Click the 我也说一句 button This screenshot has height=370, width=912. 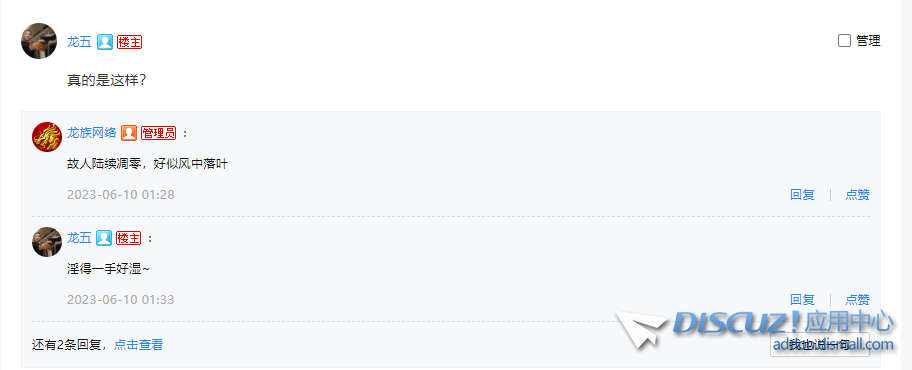tap(820, 344)
